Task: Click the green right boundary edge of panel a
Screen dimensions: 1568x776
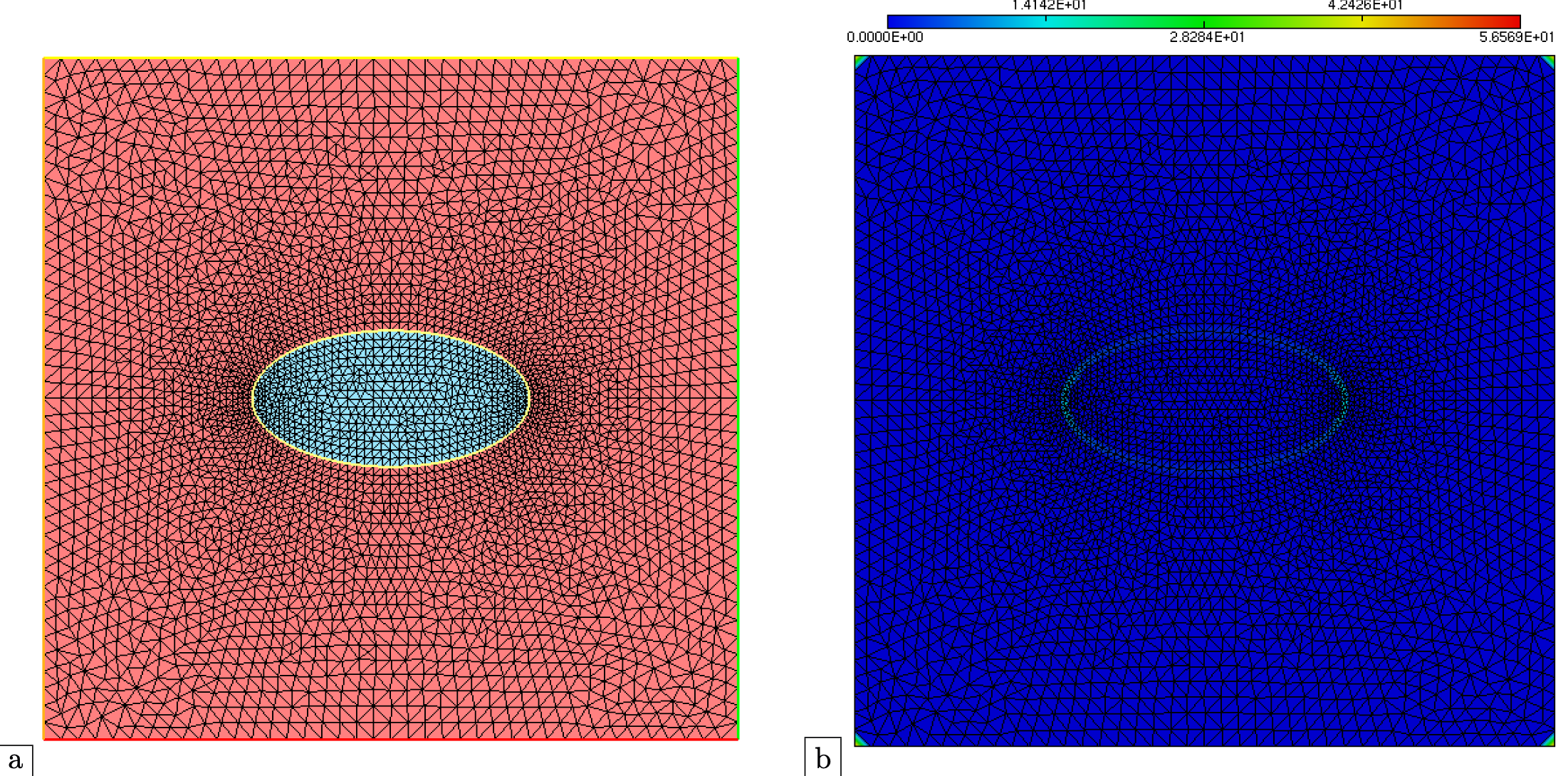Action: coord(738,399)
